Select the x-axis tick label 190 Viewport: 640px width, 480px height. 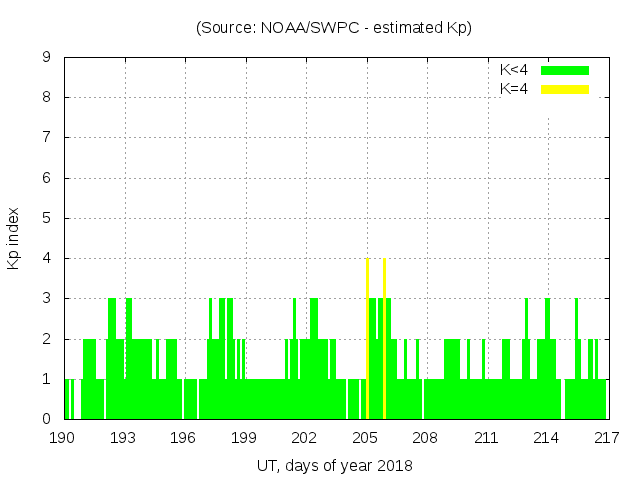pyautogui.click(x=63, y=437)
